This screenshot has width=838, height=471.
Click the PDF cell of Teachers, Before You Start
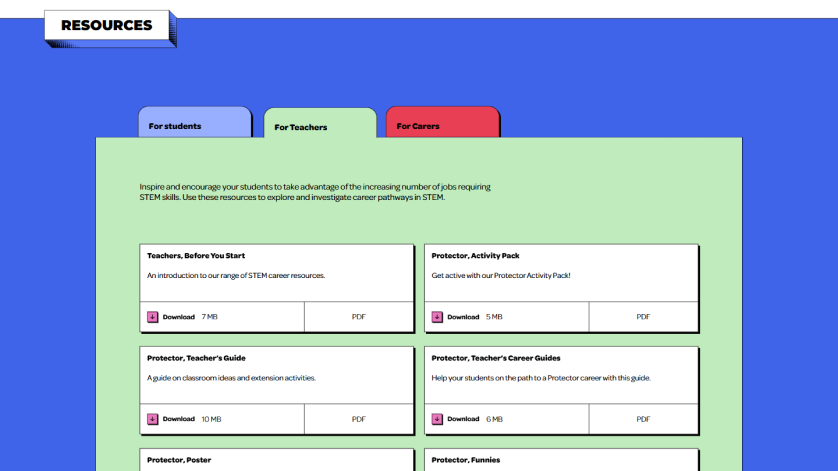click(x=359, y=317)
